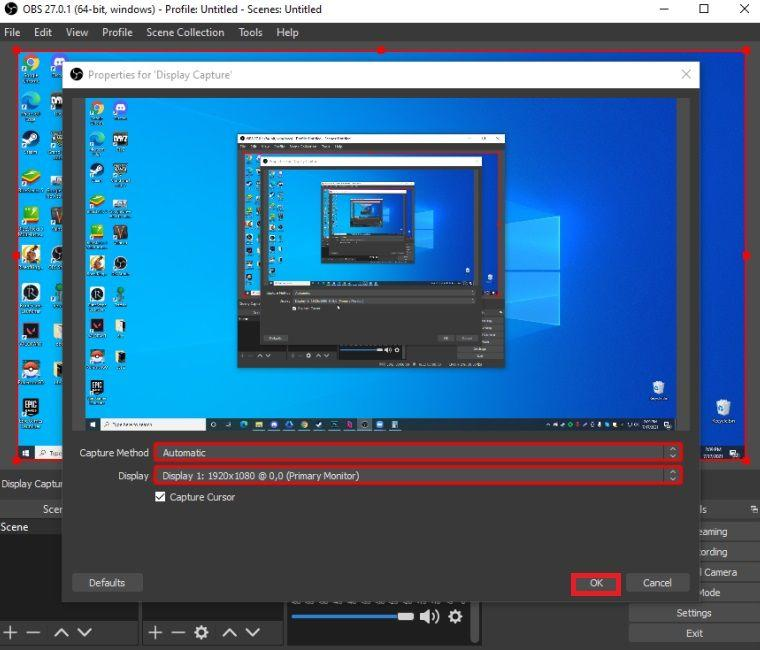Click OBS Studio desktop icon in dialog preview
Image resolution: width=760 pixels, height=650 pixels.
[x=120, y=263]
